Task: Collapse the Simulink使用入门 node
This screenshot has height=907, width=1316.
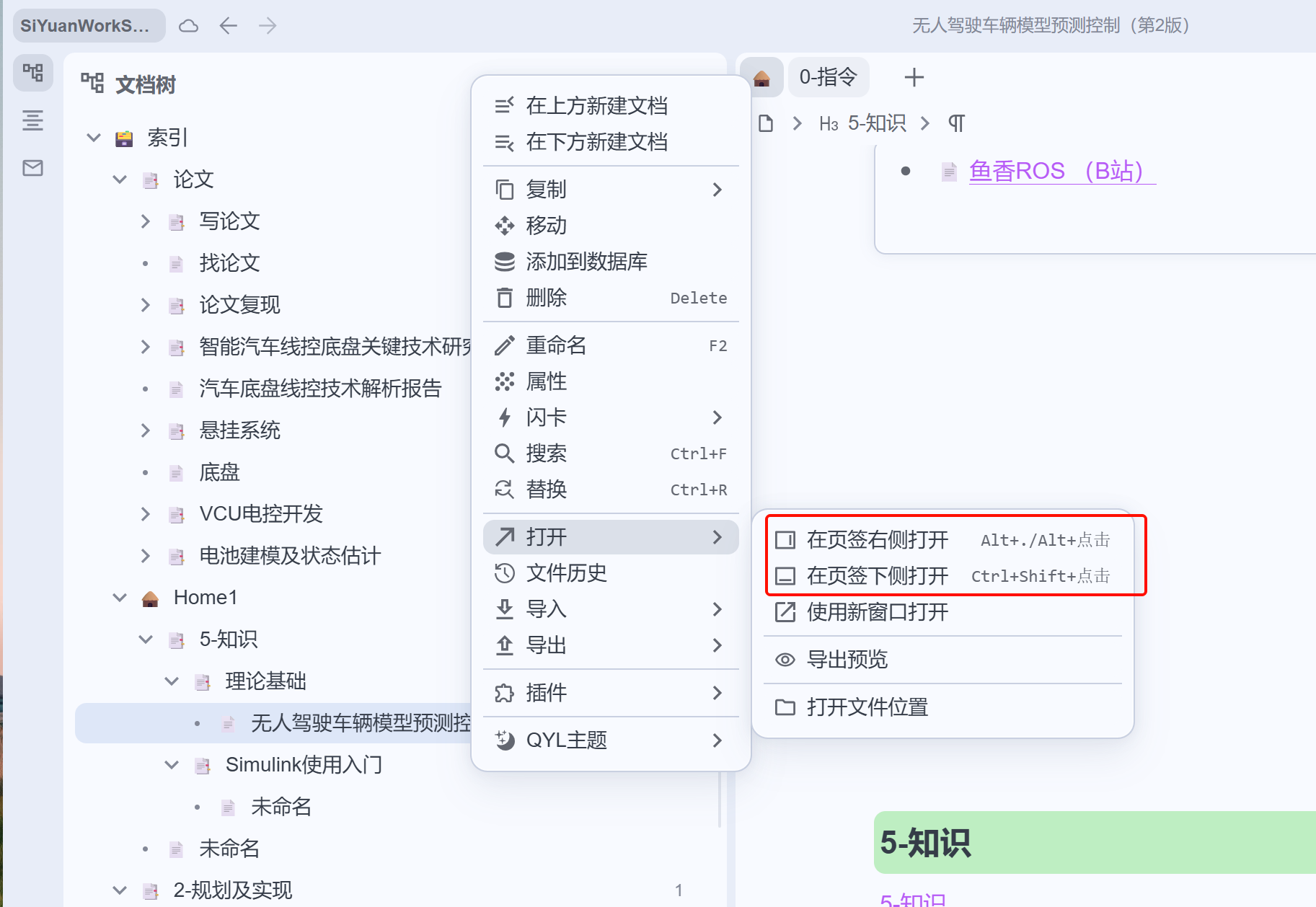Action: click(172, 765)
